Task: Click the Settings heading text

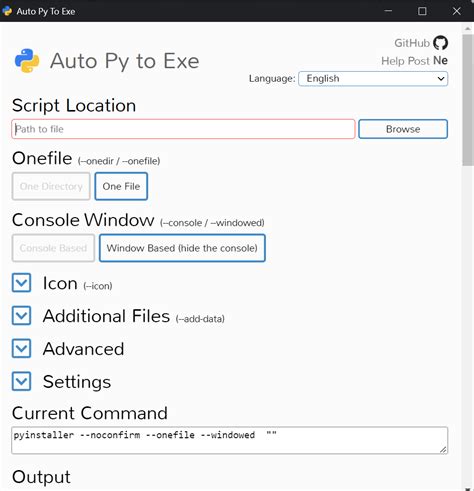Action: 77,382
